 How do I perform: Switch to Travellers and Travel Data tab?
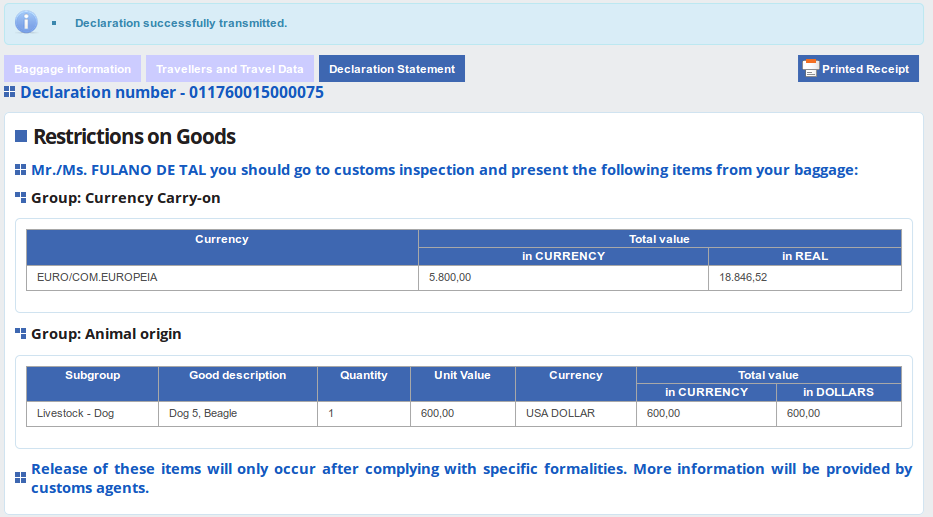230,69
